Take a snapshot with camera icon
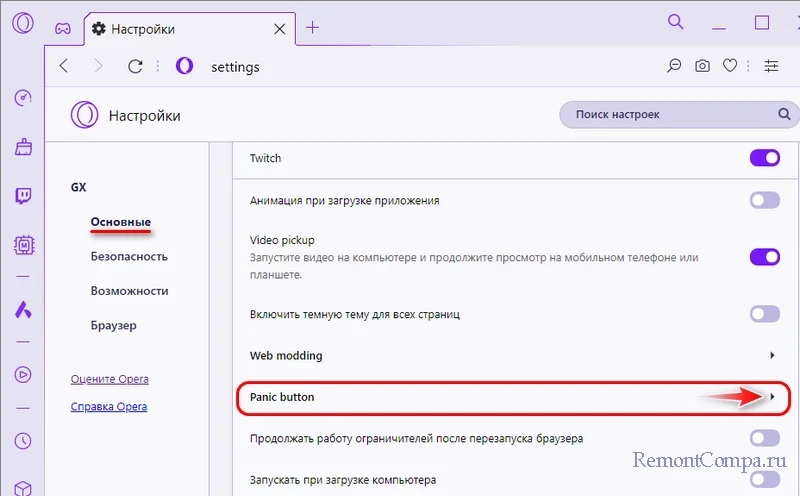This screenshot has width=800, height=496. click(703, 67)
